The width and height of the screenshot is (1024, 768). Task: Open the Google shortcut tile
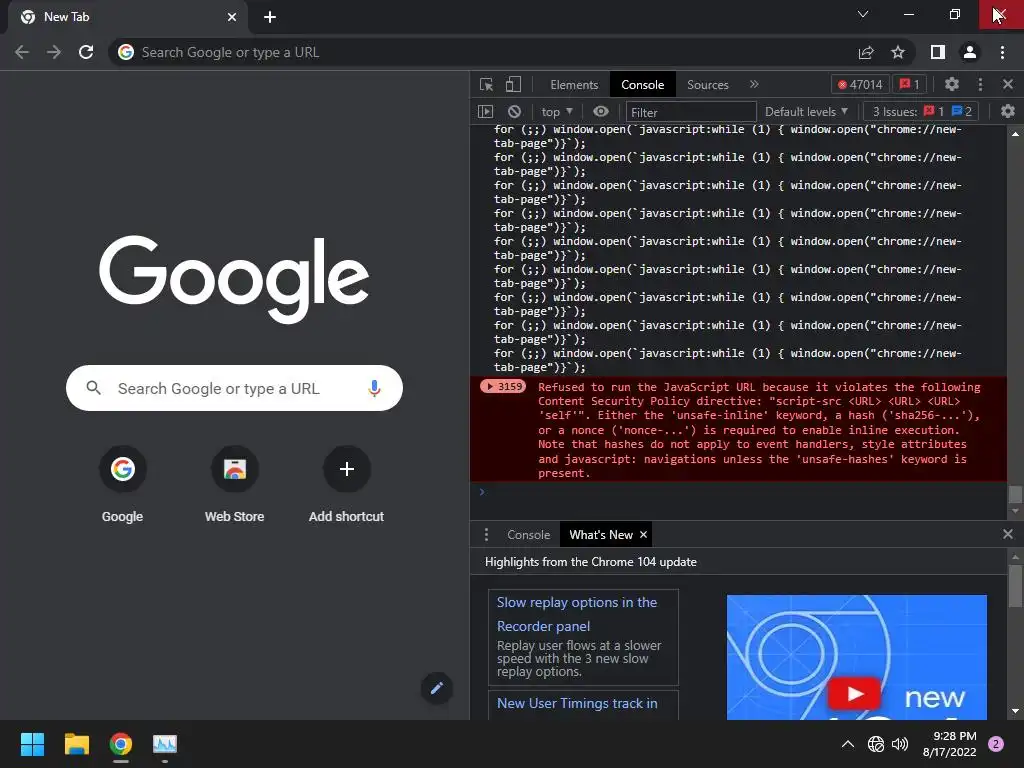pyautogui.click(x=122, y=485)
